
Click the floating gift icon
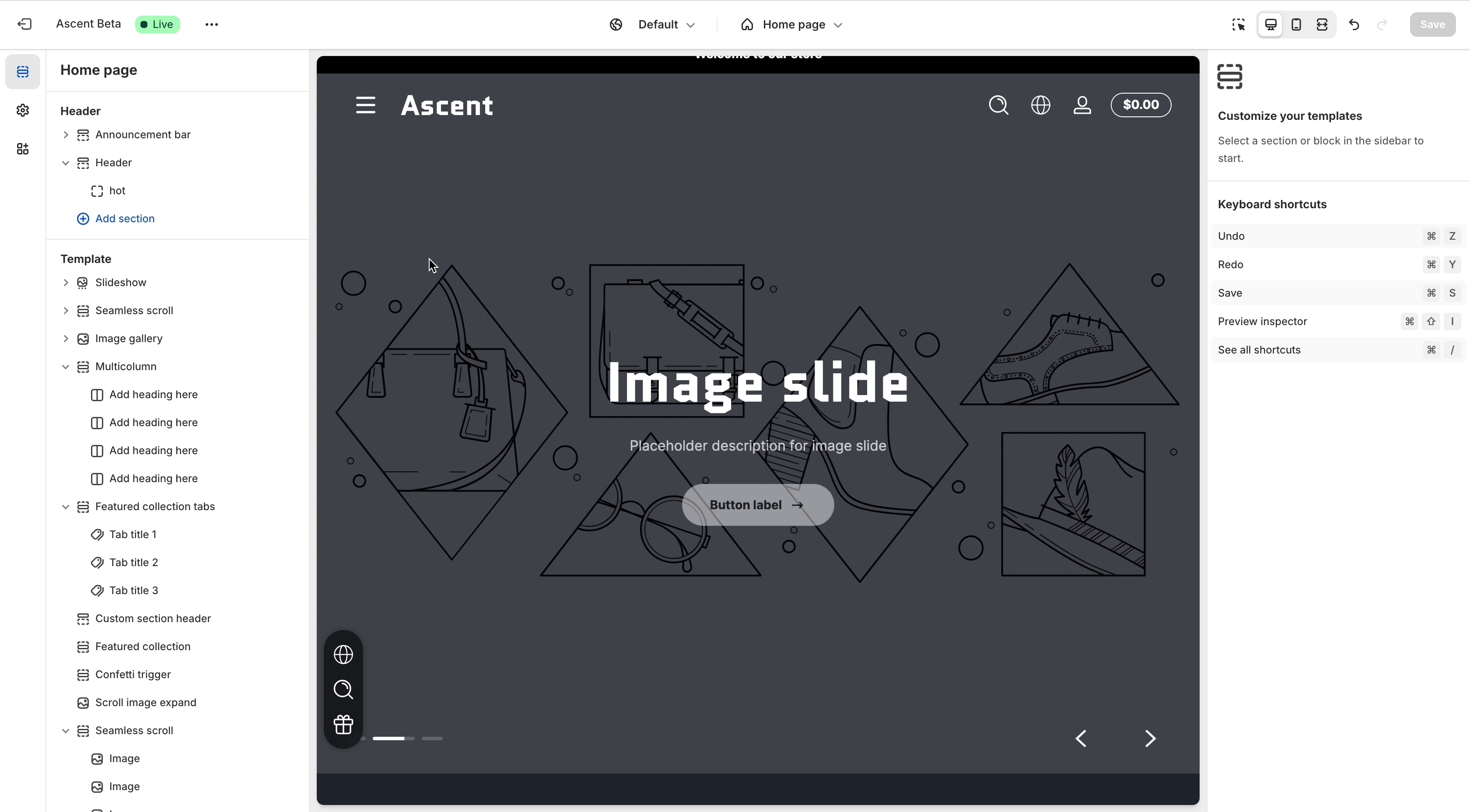coord(343,724)
